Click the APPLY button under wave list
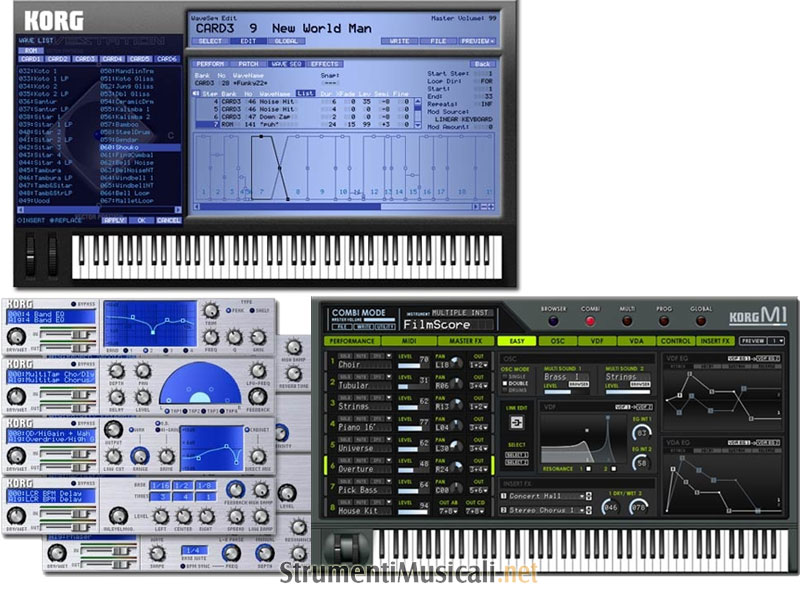This screenshot has width=800, height=600. point(114,220)
